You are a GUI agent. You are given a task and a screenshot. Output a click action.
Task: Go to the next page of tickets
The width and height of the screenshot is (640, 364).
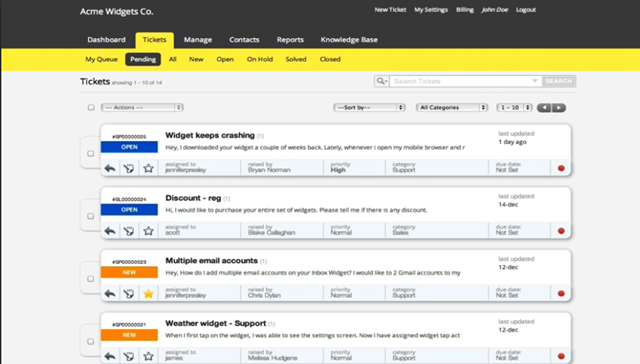click(x=559, y=108)
